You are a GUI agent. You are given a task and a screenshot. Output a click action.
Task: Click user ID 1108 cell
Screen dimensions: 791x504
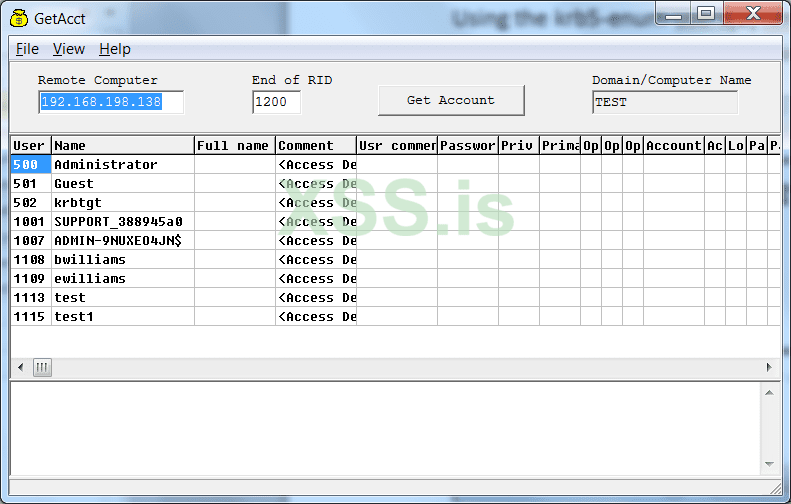pyautogui.click(x=31, y=259)
